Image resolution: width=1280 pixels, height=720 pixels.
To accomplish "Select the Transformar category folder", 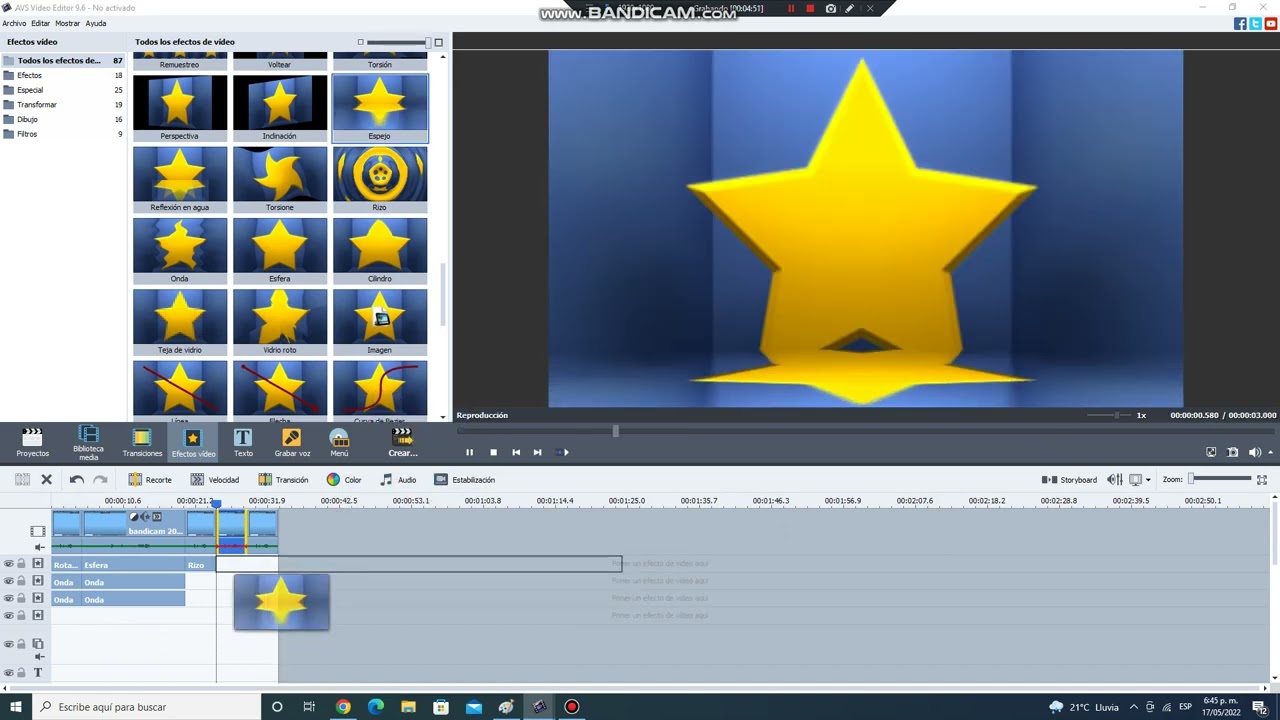I will (63, 104).
